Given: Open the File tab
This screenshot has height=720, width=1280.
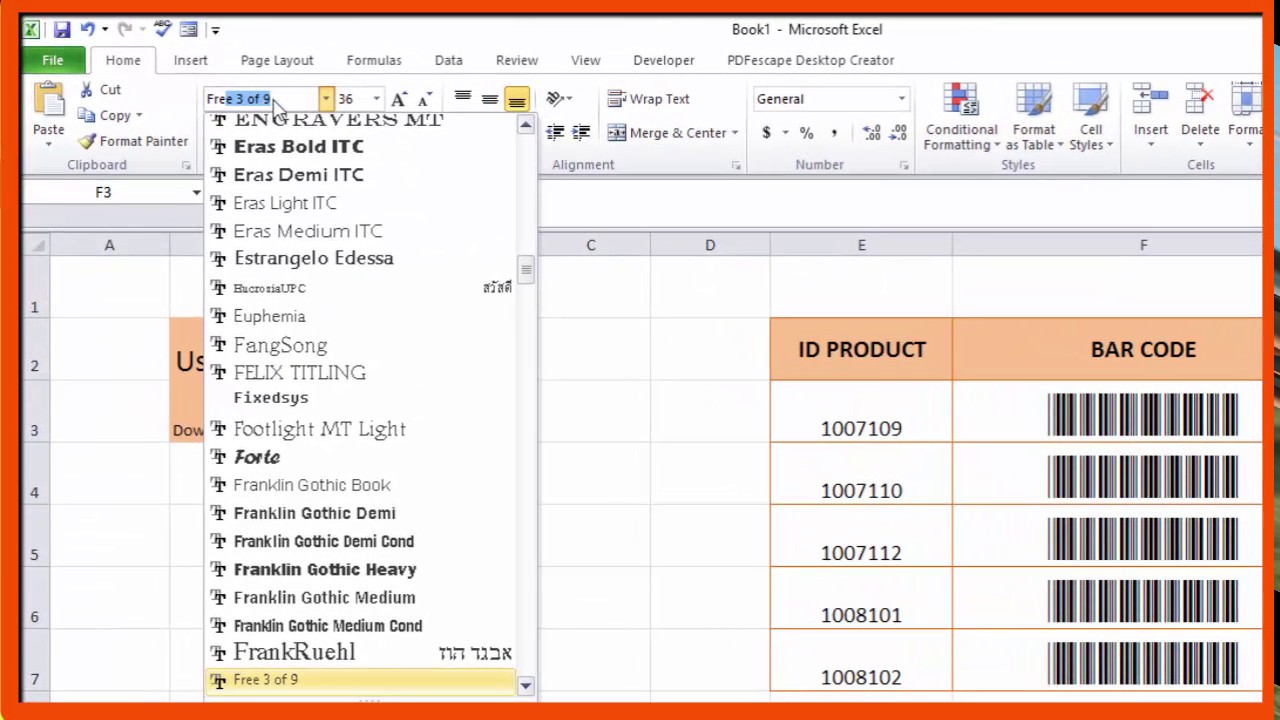Looking at the screenshot, I should 52,60.
